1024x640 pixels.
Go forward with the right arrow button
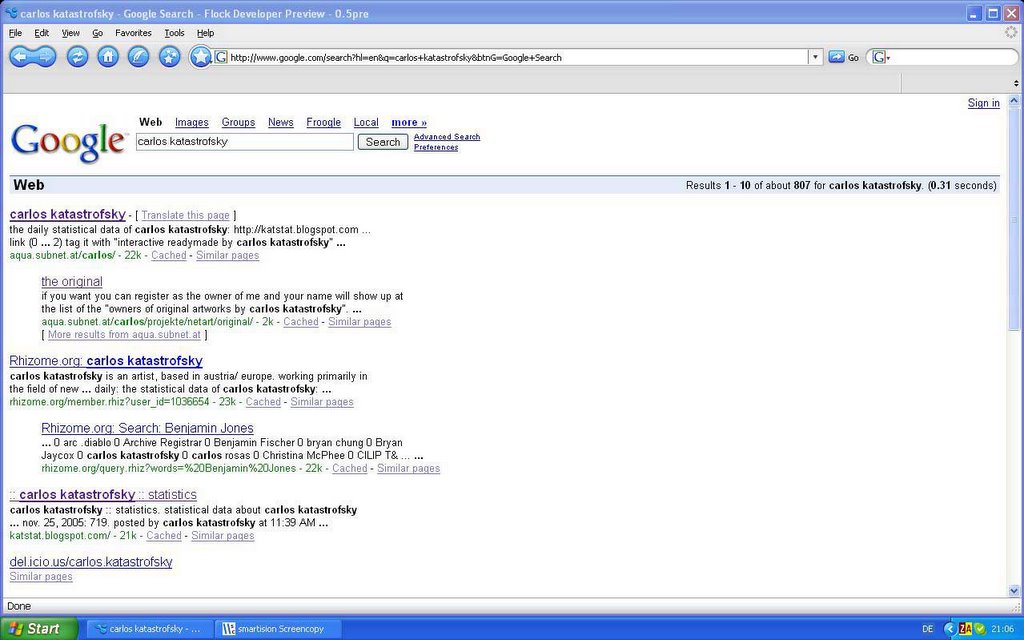[44, 57]
